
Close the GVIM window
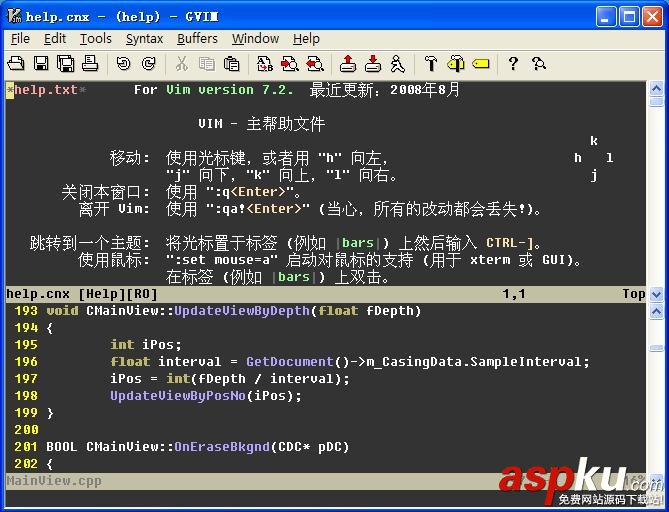[653, 17]
